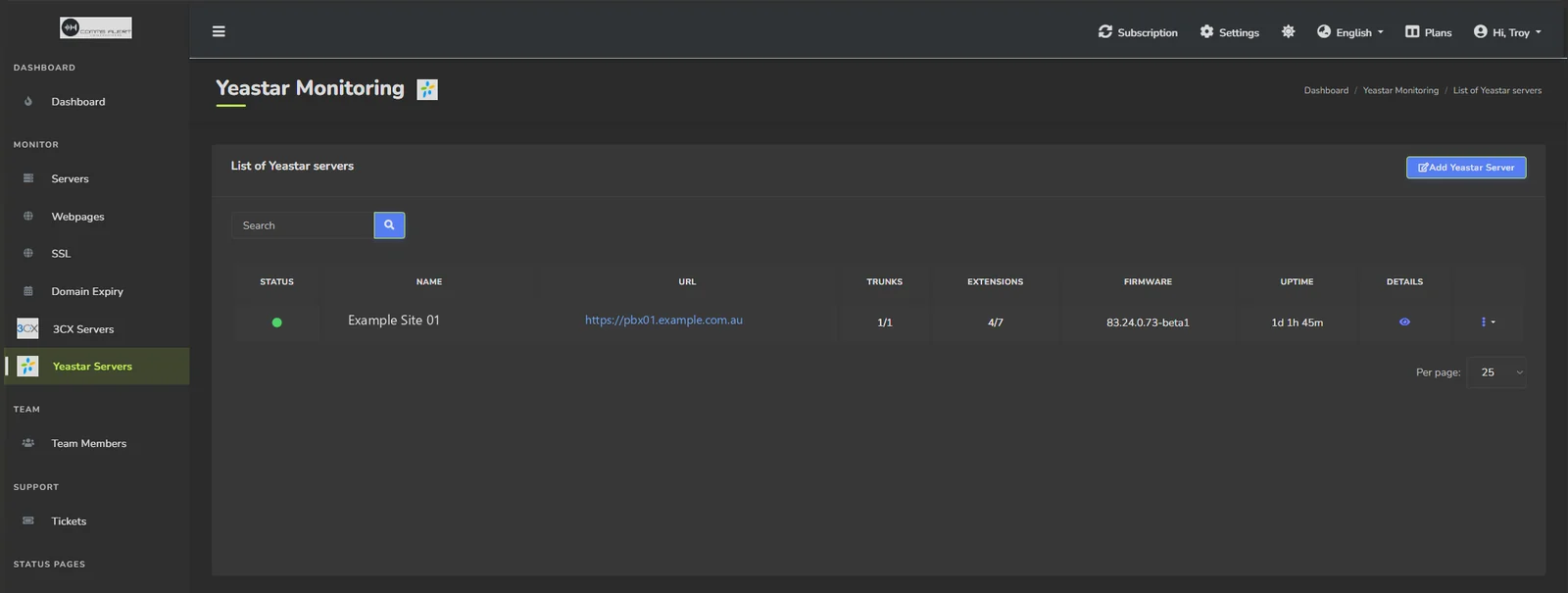Open the Subscription page
Viewport: 1568px width, 593px height.
pos(1148,32)
